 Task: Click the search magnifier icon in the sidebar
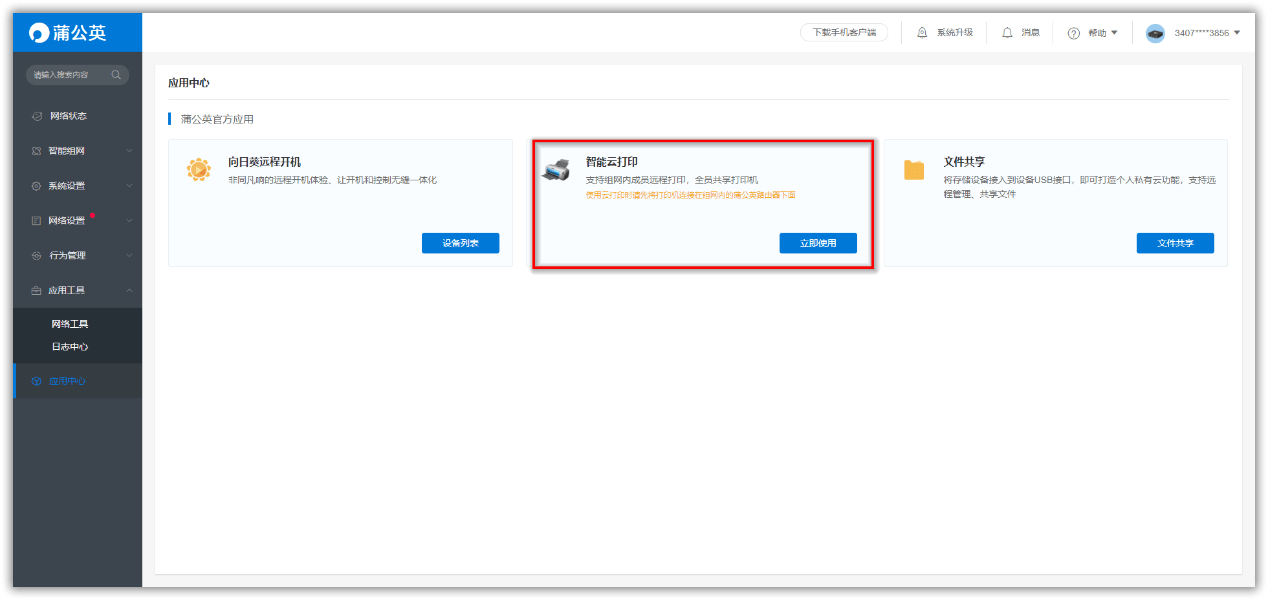(117, 75)
